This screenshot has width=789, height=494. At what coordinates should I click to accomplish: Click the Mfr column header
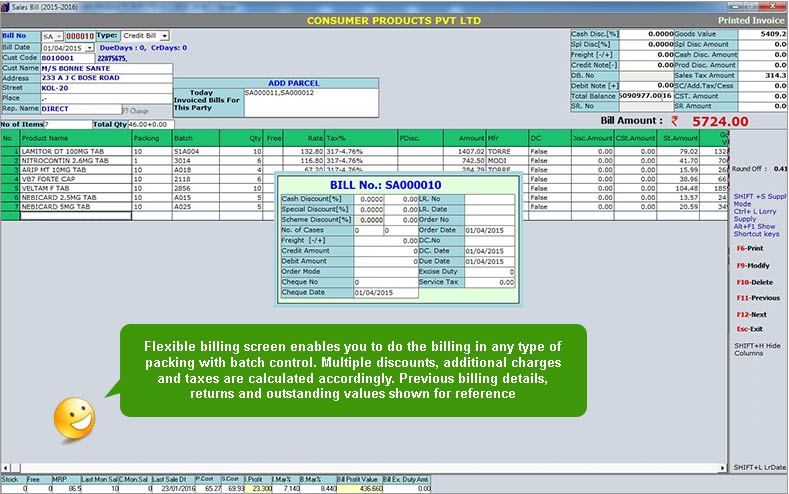tap(507, 138)
